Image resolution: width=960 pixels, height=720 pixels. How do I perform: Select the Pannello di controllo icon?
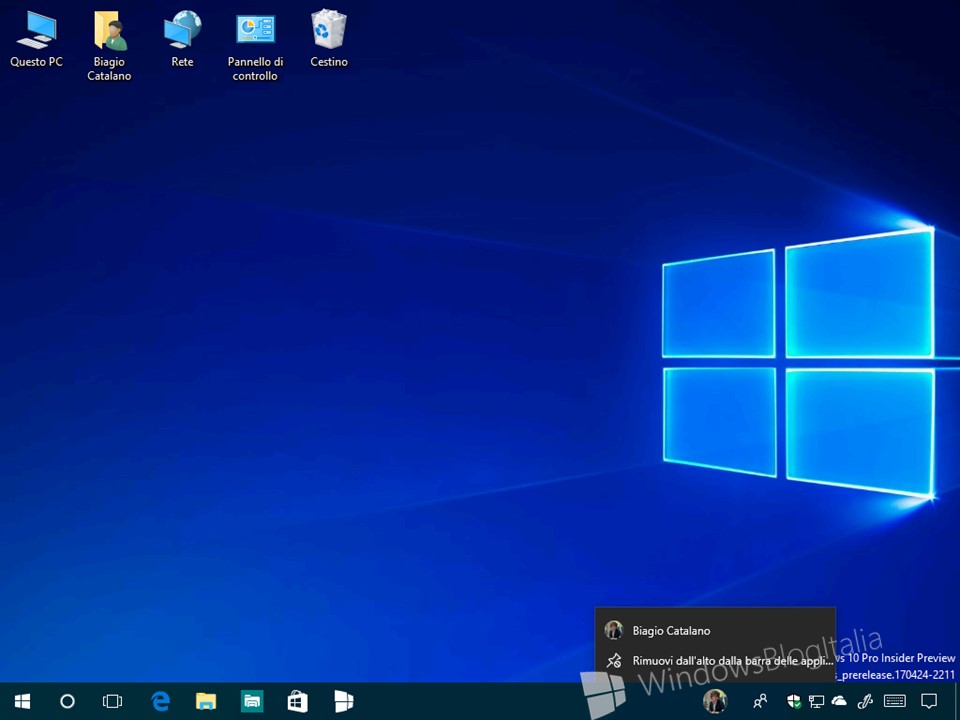click(x=255, y=47)
